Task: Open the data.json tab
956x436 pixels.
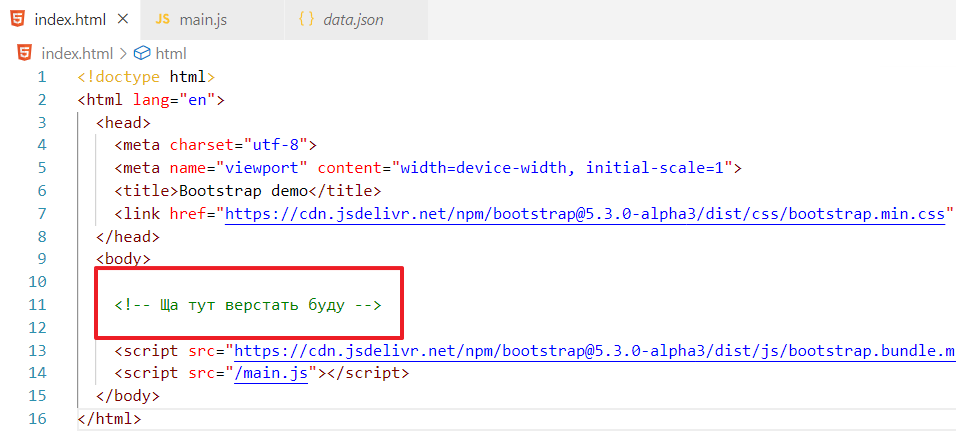Action: pyautogui.click(x=353, y=20)
